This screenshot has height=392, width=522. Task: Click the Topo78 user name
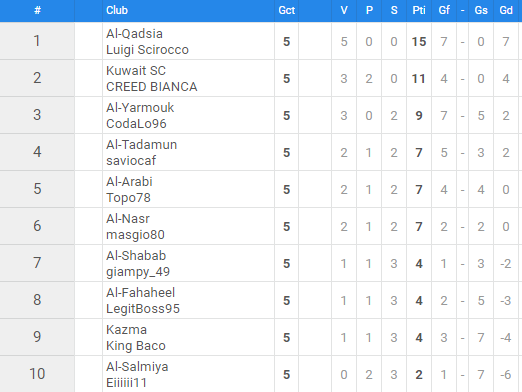click(128, 198)
